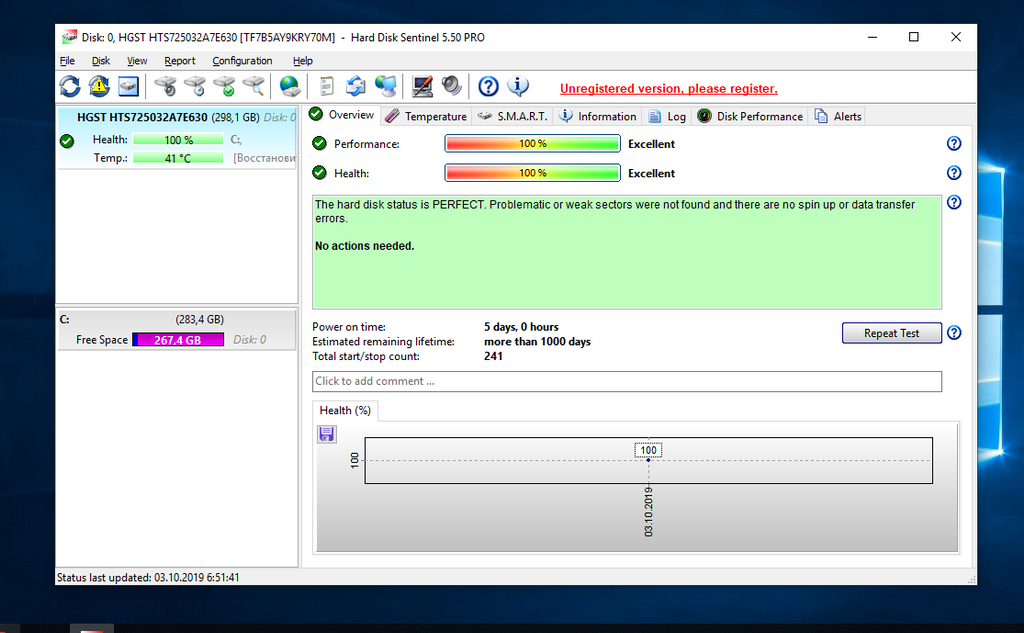Maximize the Hard Disk Sentinel window
Viewport: 1024px width, 633px height.
914,37
